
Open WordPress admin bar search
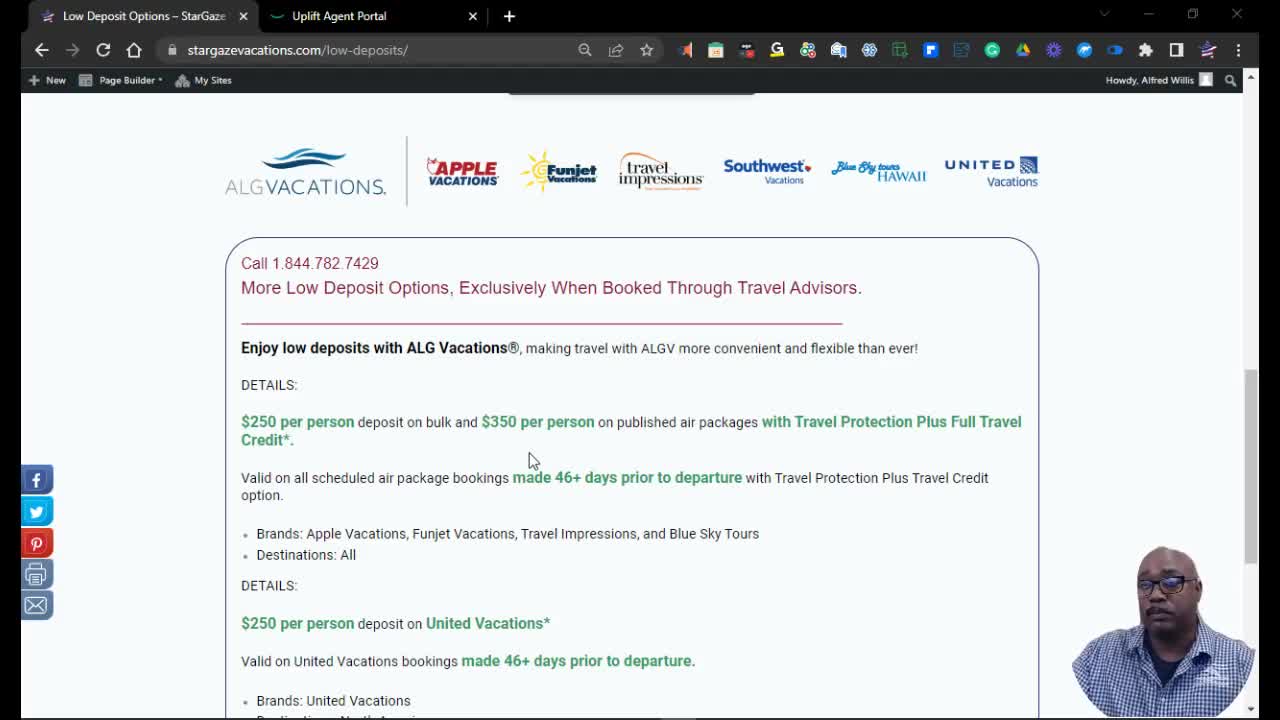(x=1231, y=80)
